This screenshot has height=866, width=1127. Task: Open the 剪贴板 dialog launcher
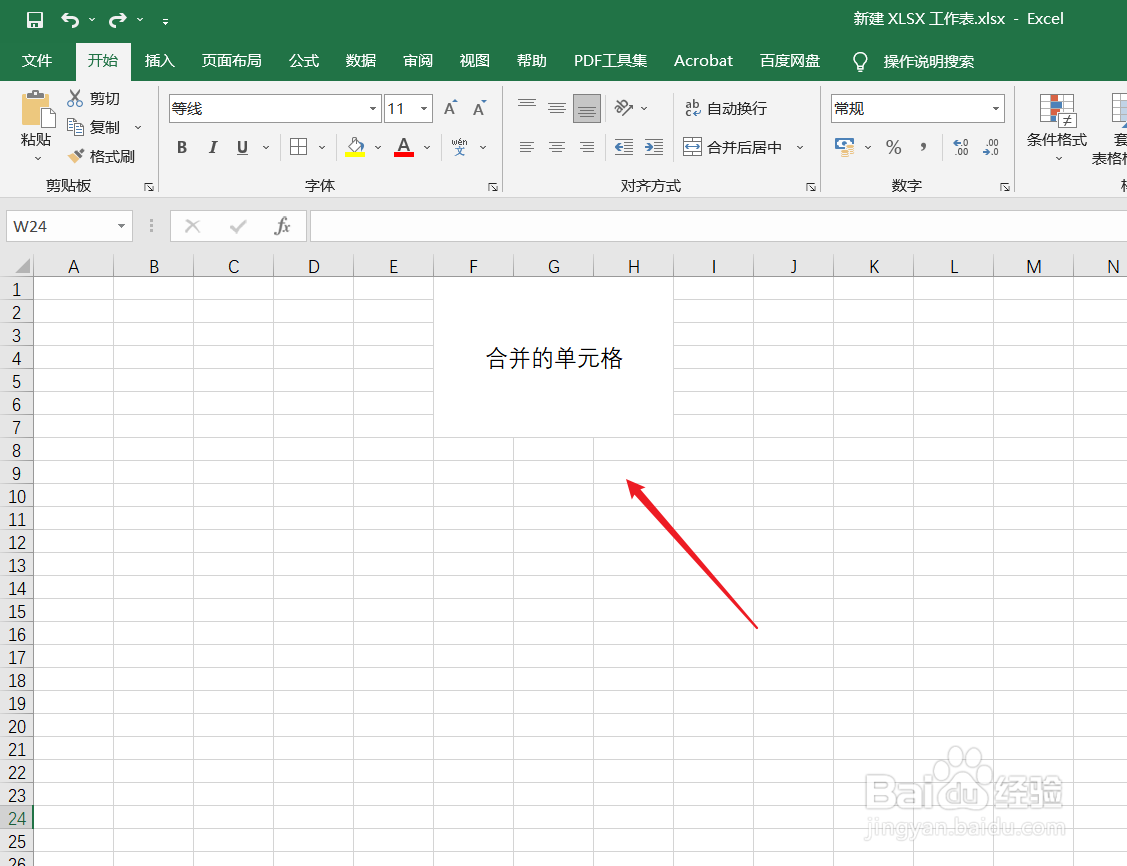pos(149,187)
